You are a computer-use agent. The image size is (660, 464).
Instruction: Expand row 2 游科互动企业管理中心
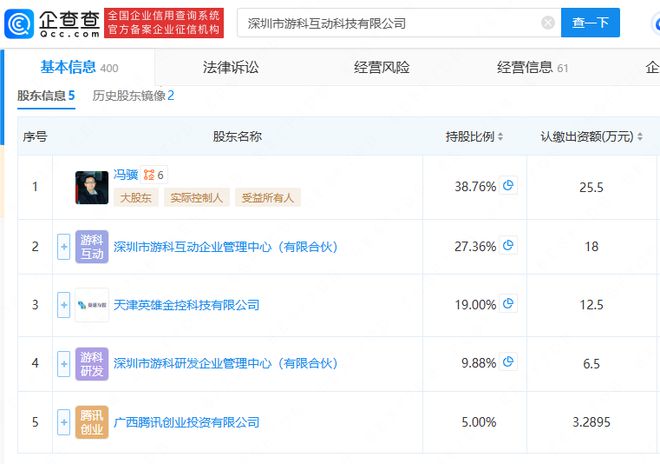(x=64, y=246)
